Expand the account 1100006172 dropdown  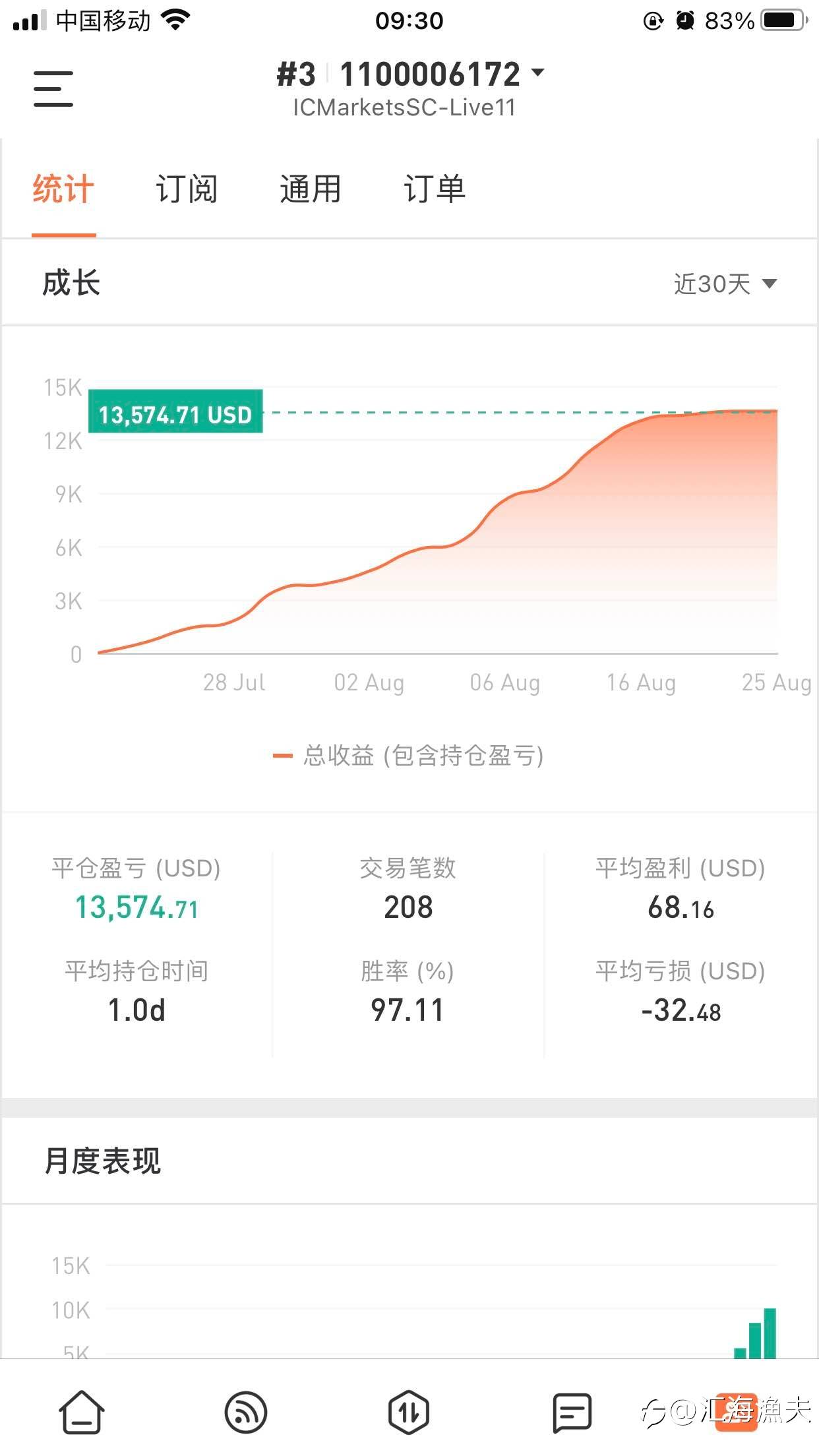point(538,73)
